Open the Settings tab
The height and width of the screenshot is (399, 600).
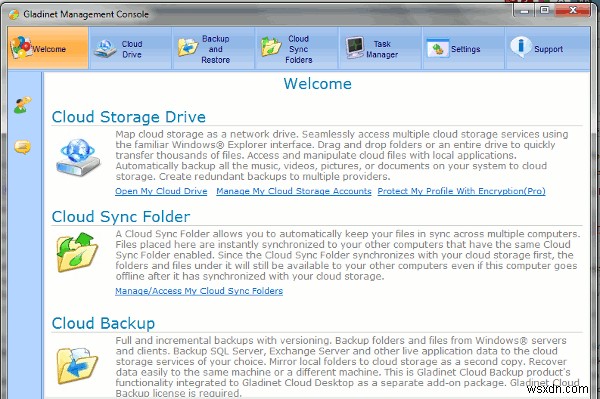pyautogui.click(x=464, y=48)
